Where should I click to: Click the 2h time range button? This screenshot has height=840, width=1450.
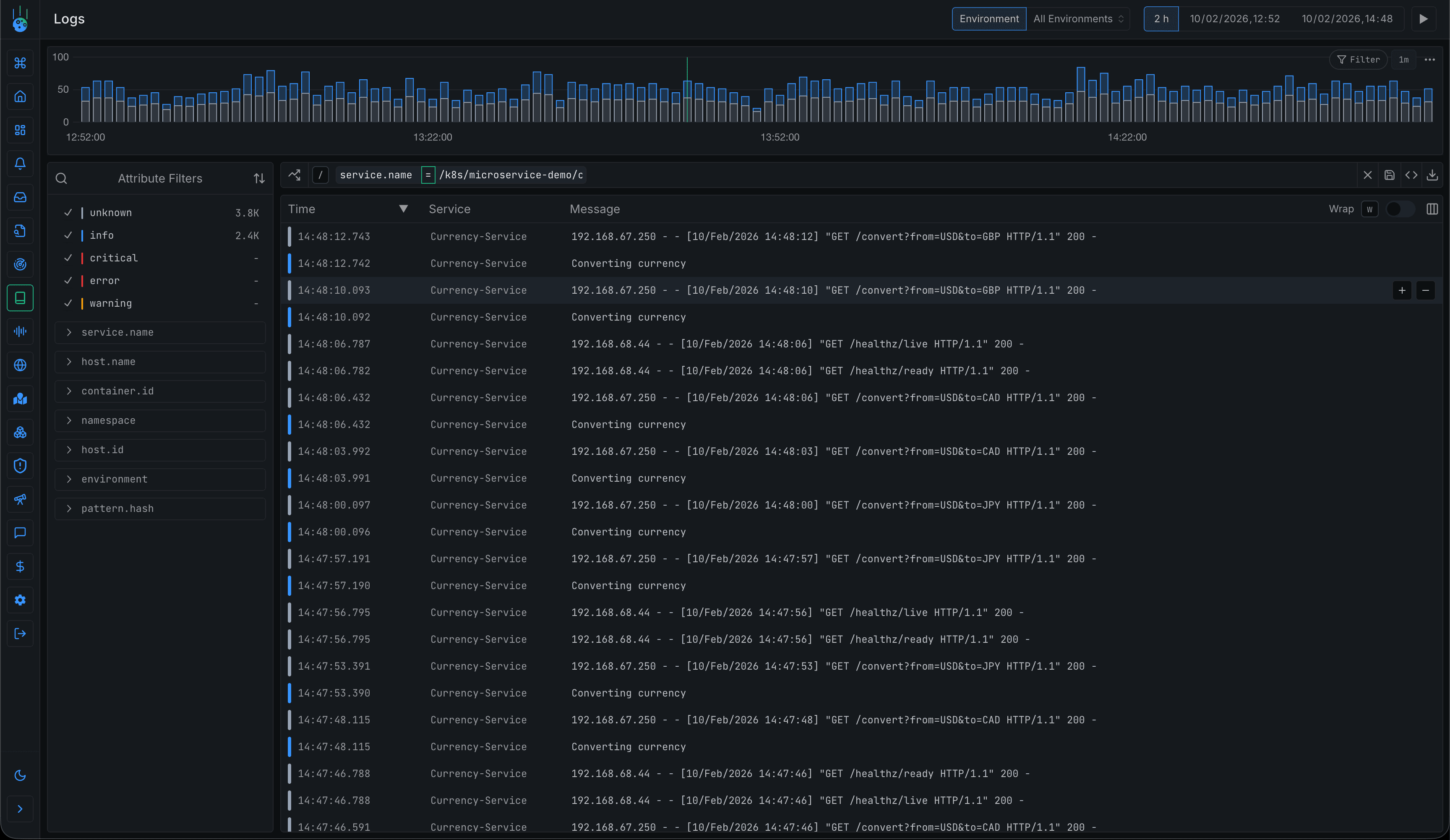pyautogui.click(x=1161, y=18)
